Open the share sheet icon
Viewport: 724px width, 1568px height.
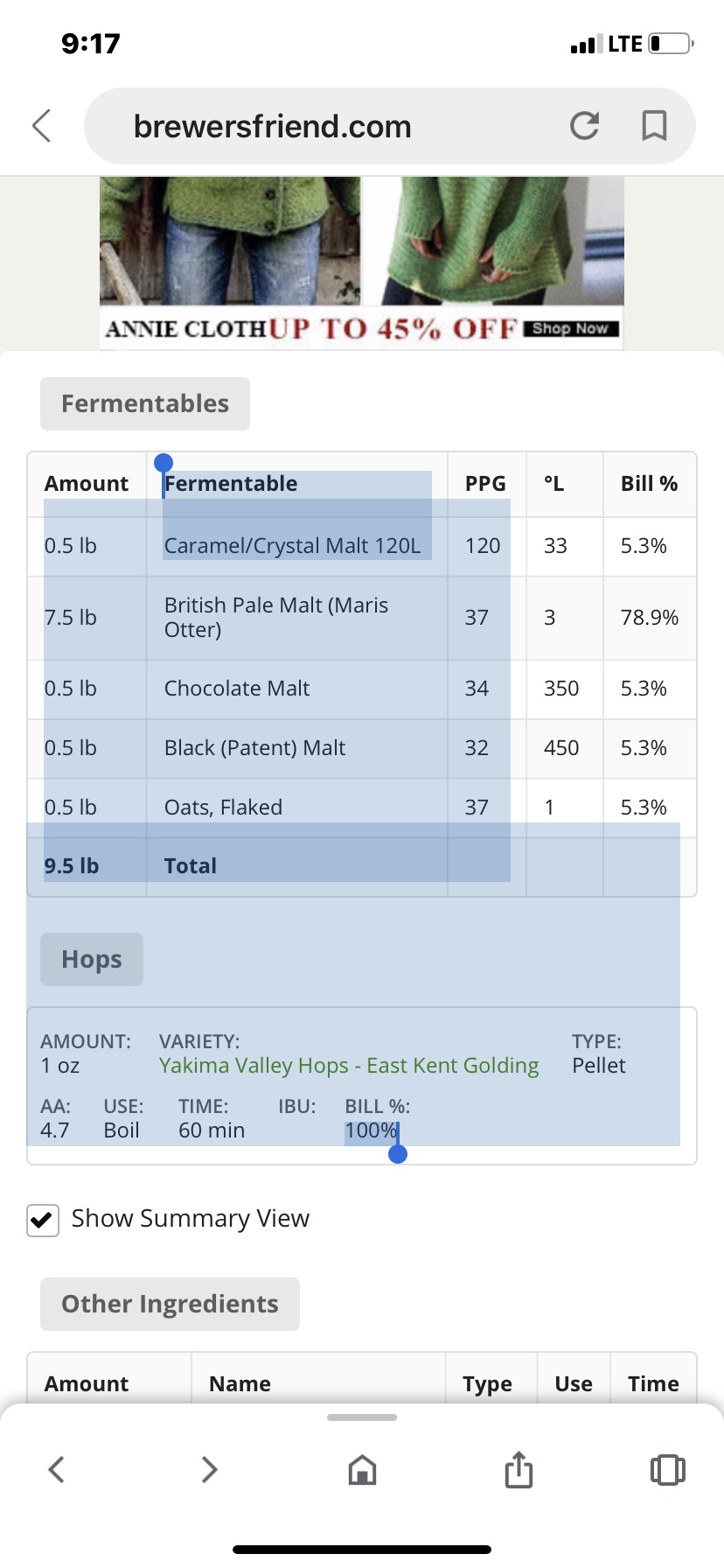point(519,1469)
